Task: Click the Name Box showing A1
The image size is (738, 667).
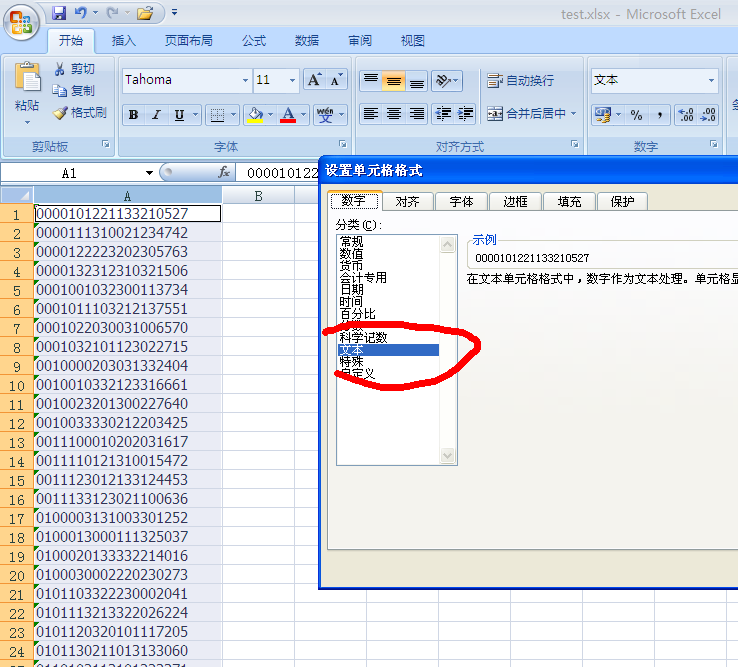Action: tap(71, 173)
